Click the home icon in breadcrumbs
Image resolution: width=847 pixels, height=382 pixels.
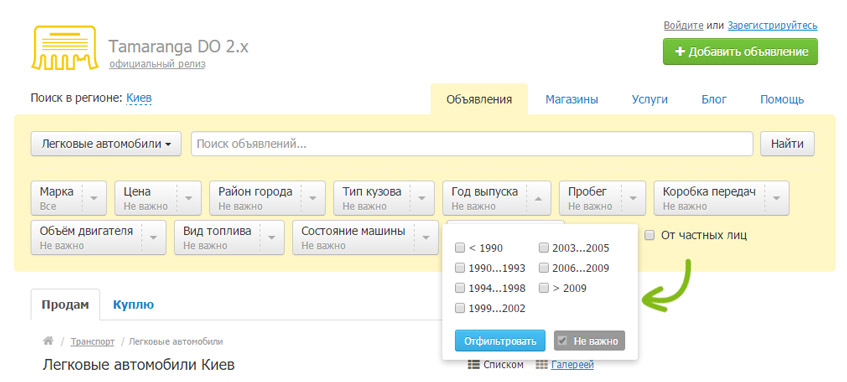49,341
